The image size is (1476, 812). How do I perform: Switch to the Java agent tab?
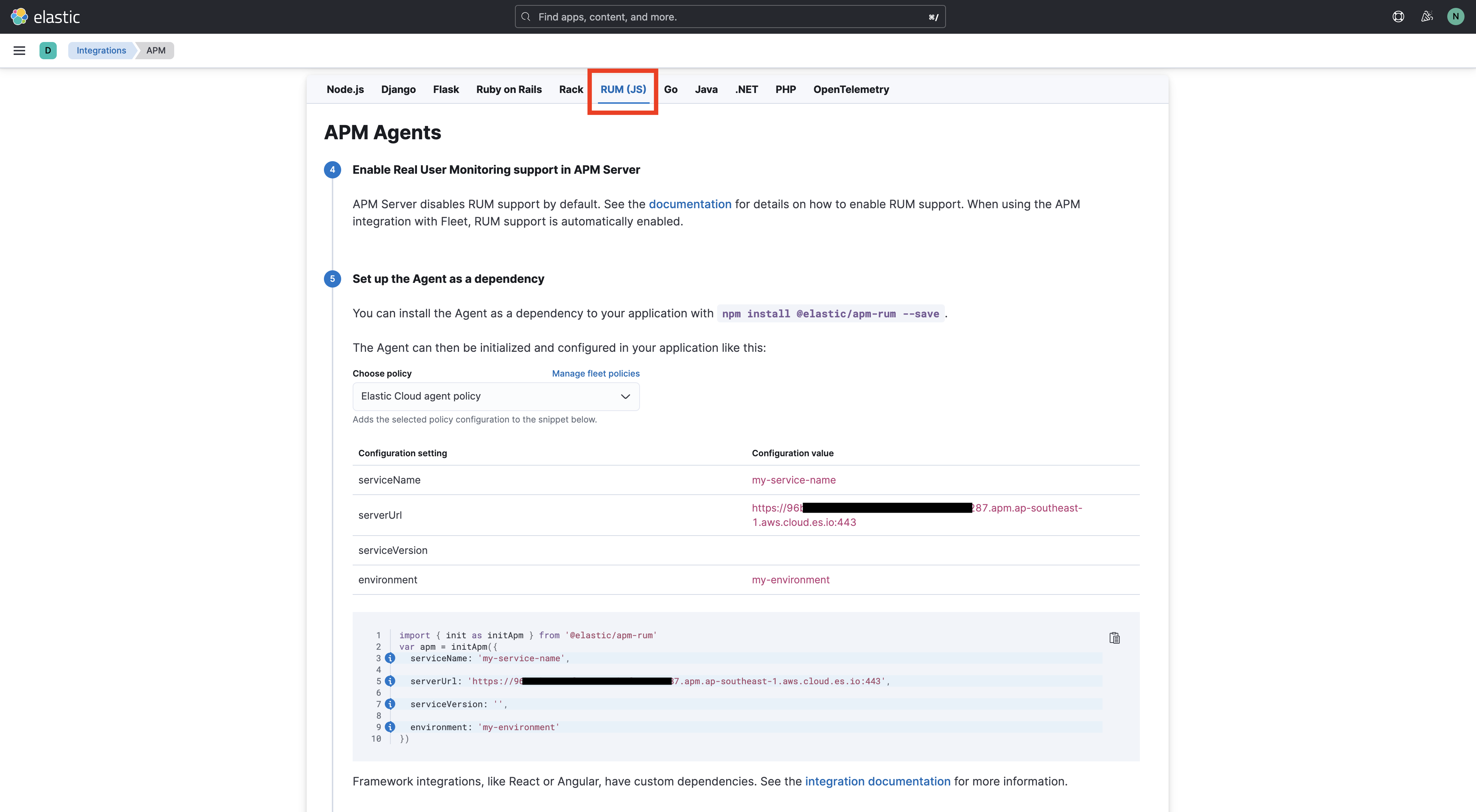pos(706,89)
